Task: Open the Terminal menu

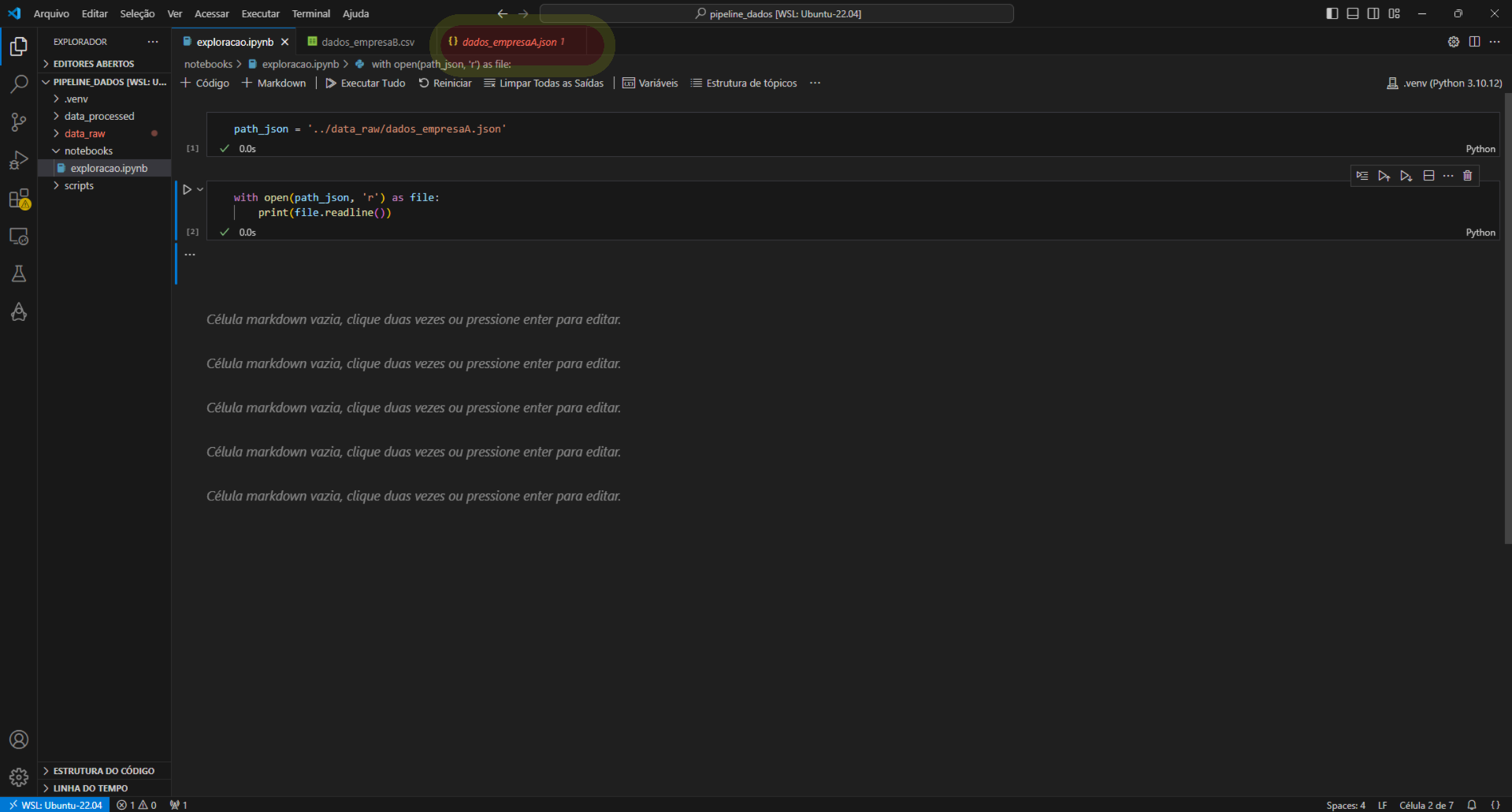Action: tap(311, 13)
